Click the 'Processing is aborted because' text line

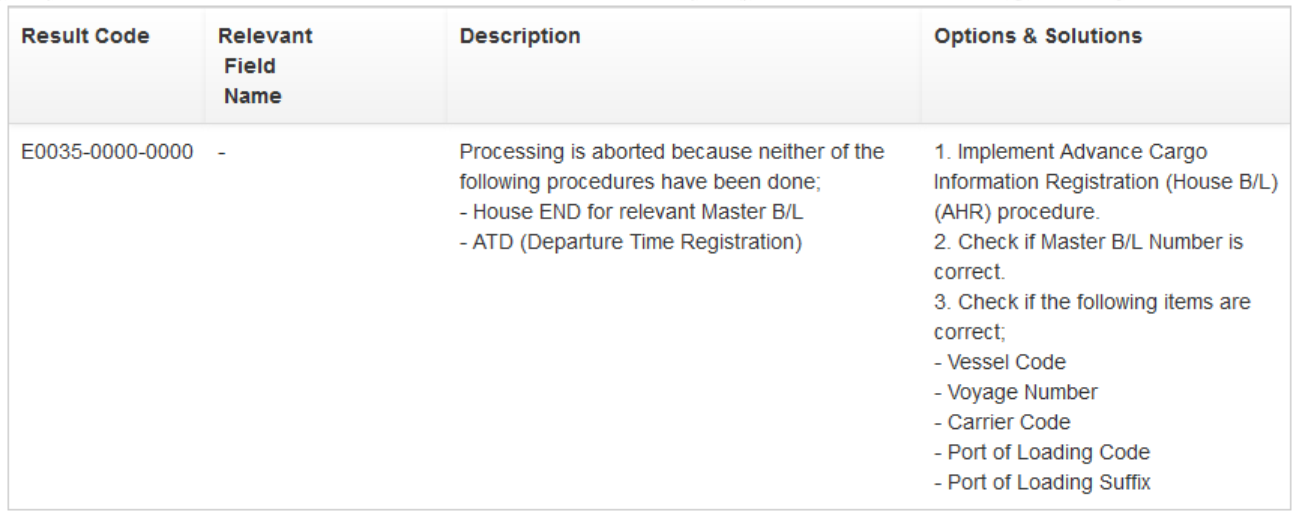(671, 153)
